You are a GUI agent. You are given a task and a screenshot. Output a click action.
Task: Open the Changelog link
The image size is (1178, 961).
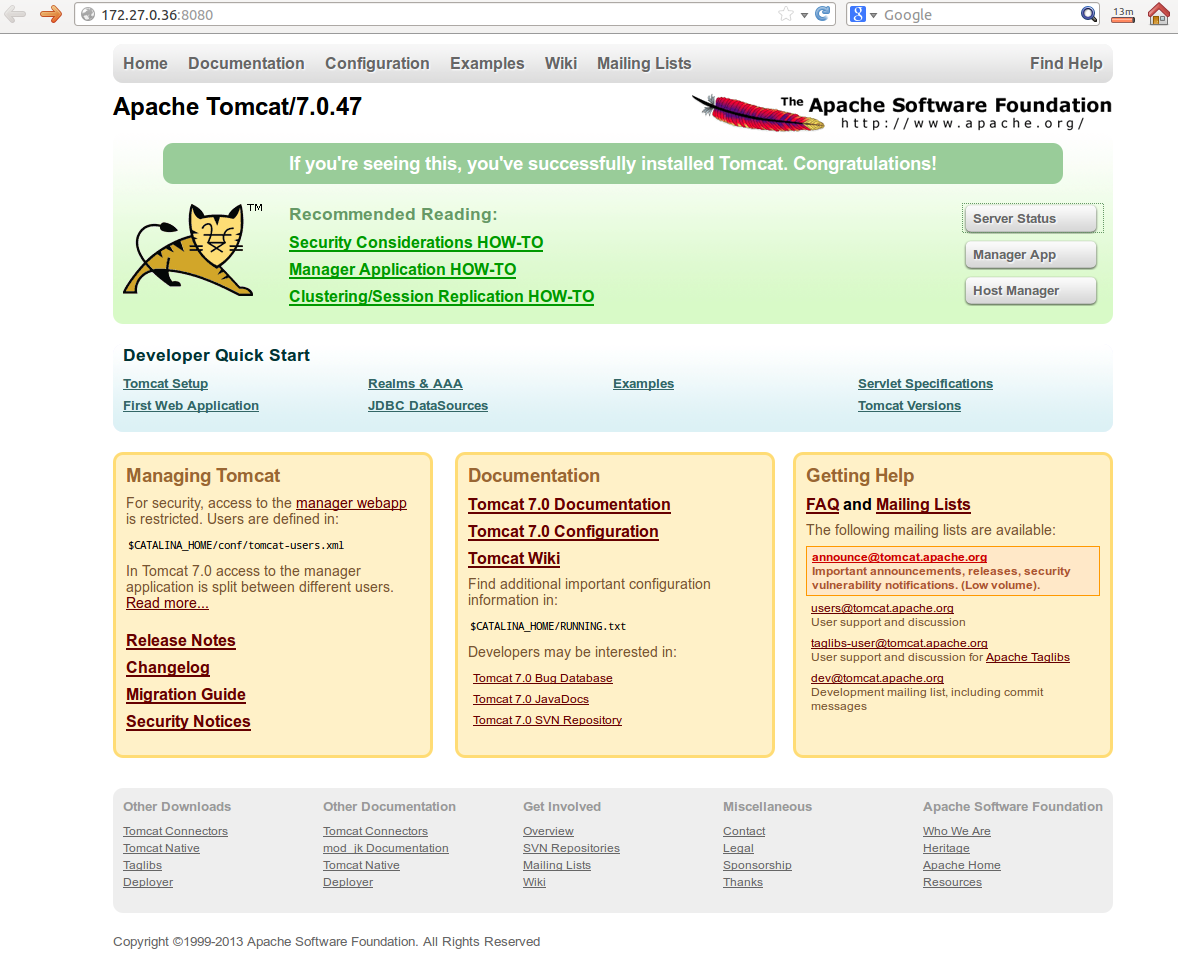click(168, 668)
